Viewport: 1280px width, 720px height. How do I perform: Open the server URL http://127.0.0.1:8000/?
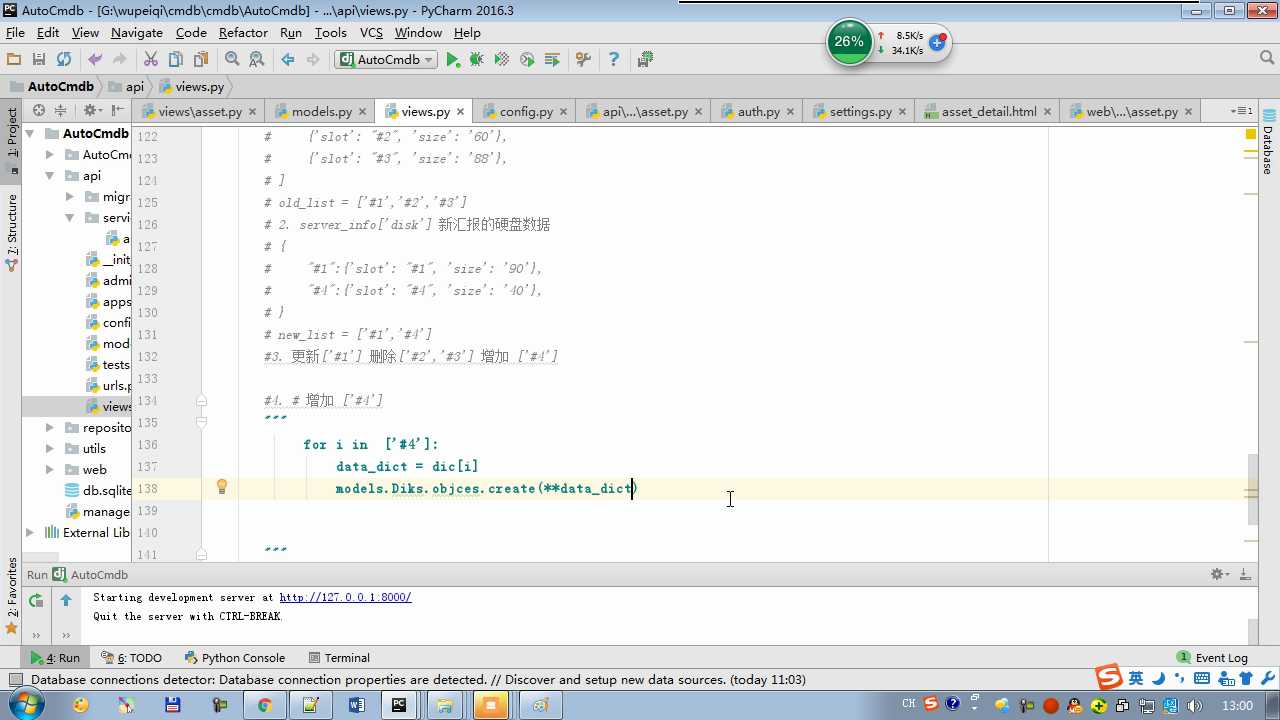pyautogui.click(x=345, y=597)
